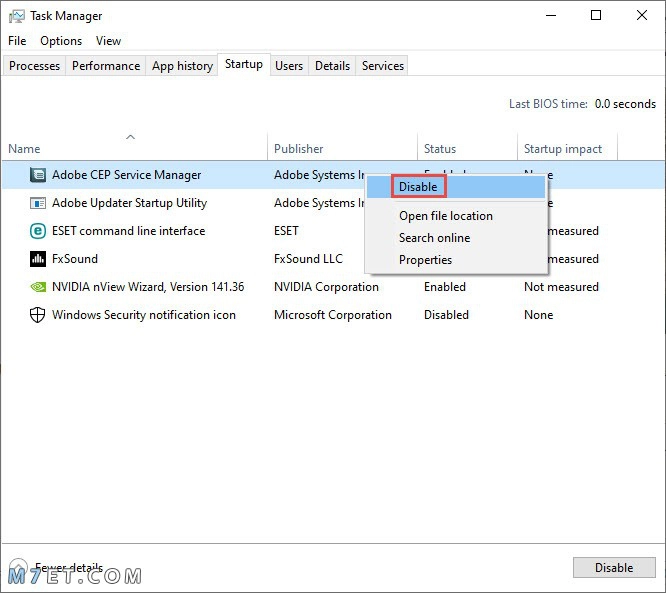Select the Adobe Updater Startup Utility row
666x593 pixels.
point(333,203)
